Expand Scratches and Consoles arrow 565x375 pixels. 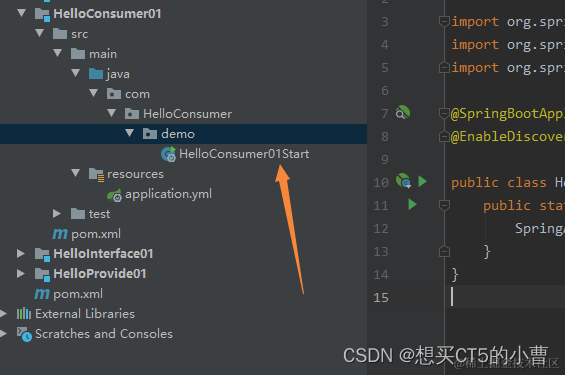coord(3,334)
